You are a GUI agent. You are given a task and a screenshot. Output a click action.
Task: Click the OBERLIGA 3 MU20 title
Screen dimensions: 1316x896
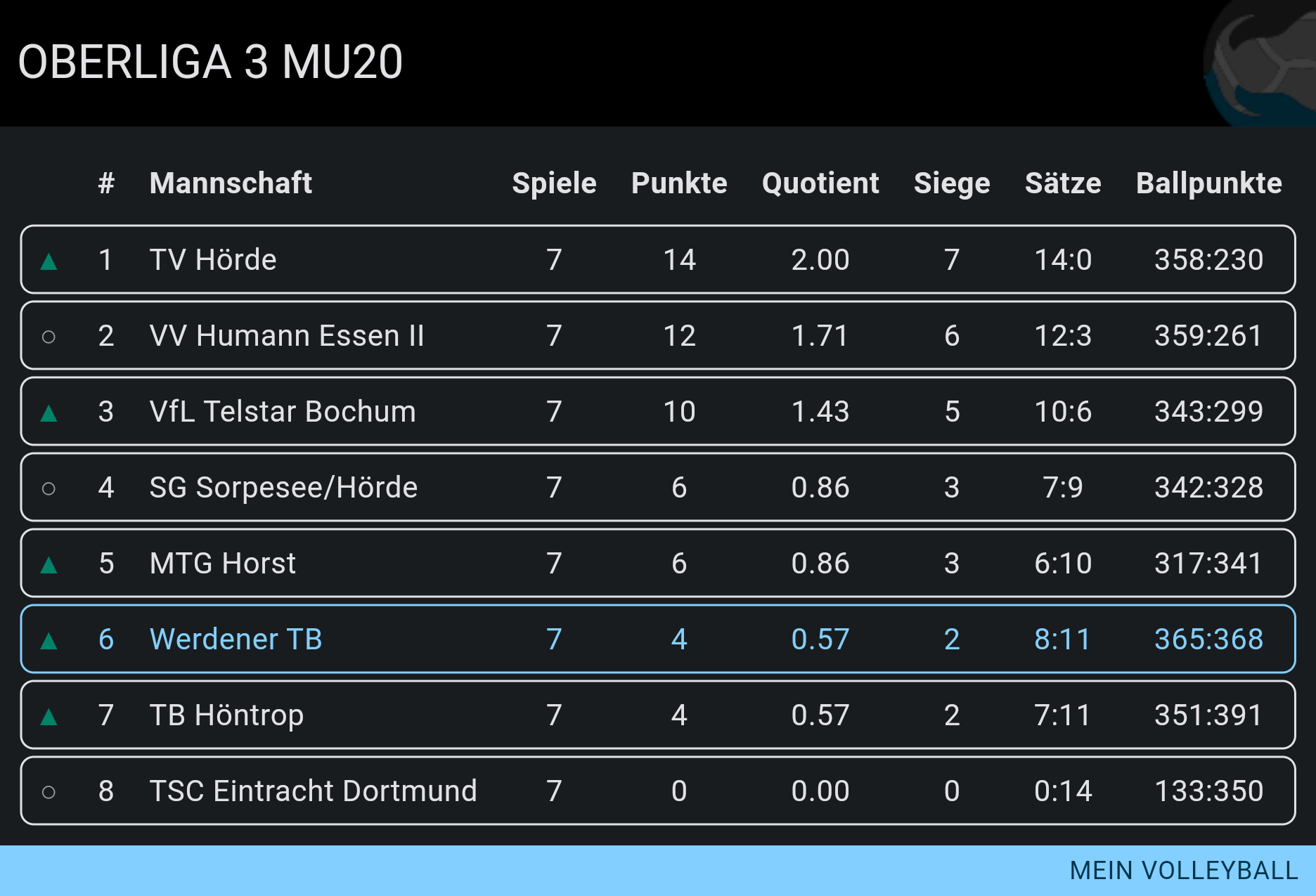[x=210, y=62]
